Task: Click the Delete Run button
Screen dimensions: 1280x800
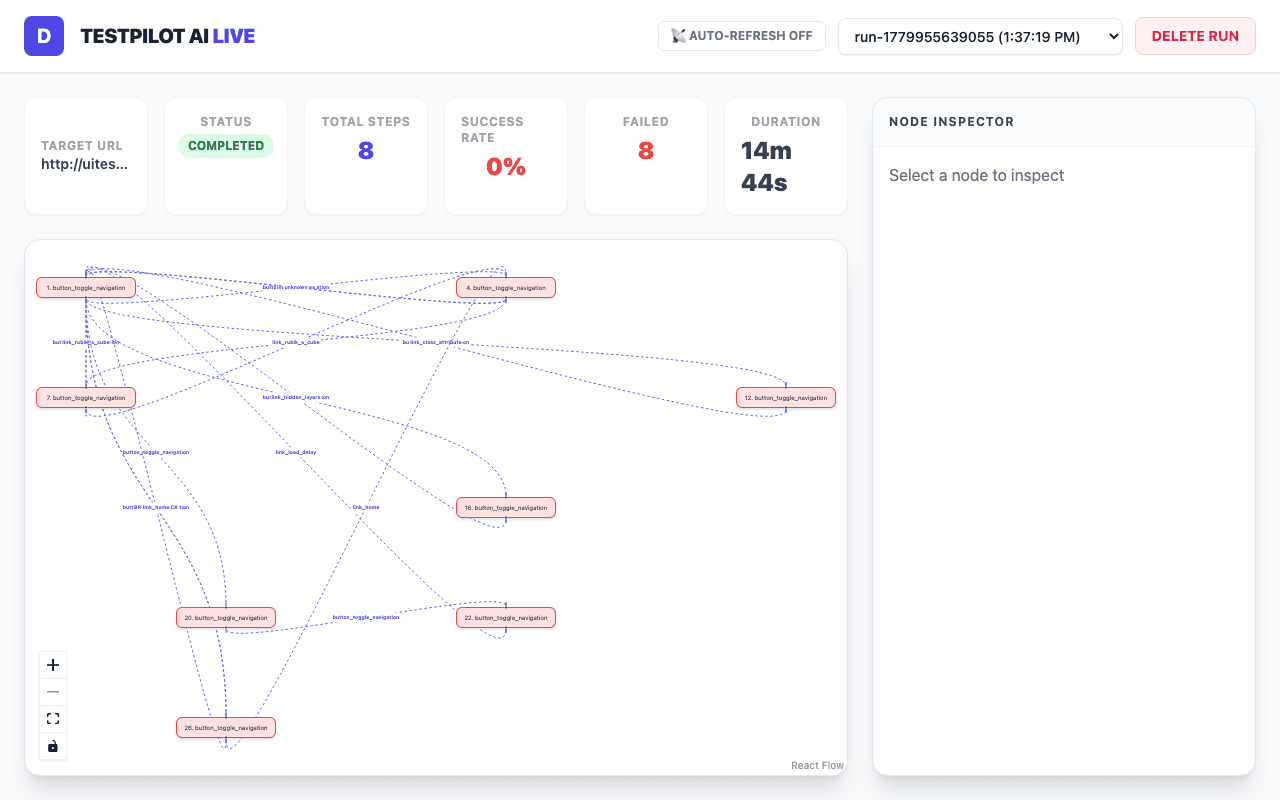Action: click(x=1195, y=36)
